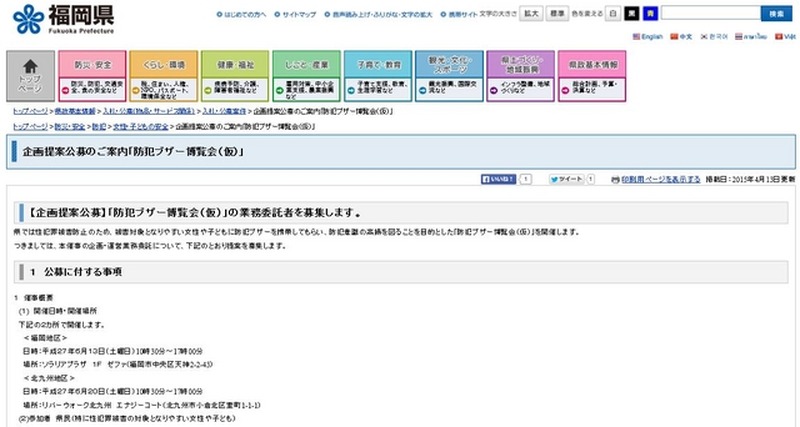This screenshot has width=800, height=427.
Task: Open the 子育て・教育 category tab
Action: pos(381,75)
